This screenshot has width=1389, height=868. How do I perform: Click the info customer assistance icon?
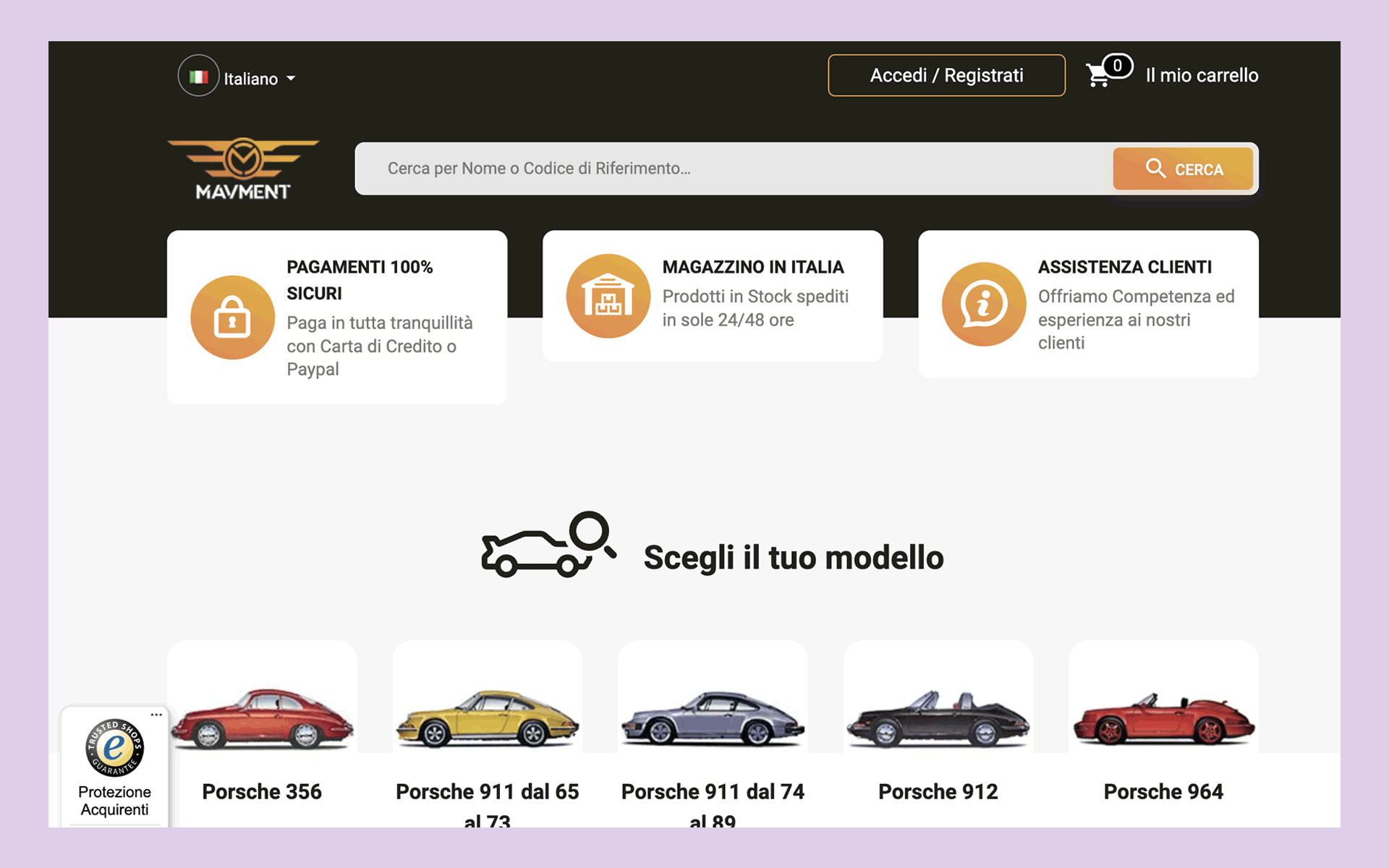(983, 304)
